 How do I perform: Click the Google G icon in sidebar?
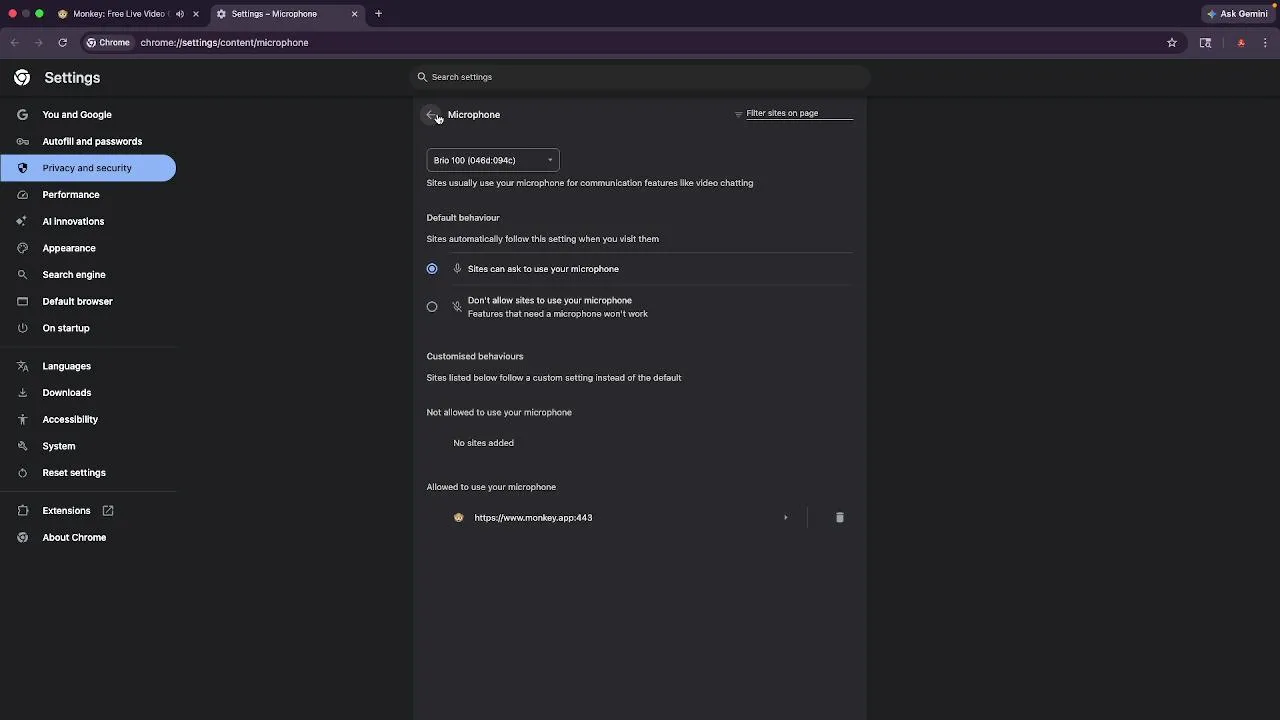(x=22, y=115)
